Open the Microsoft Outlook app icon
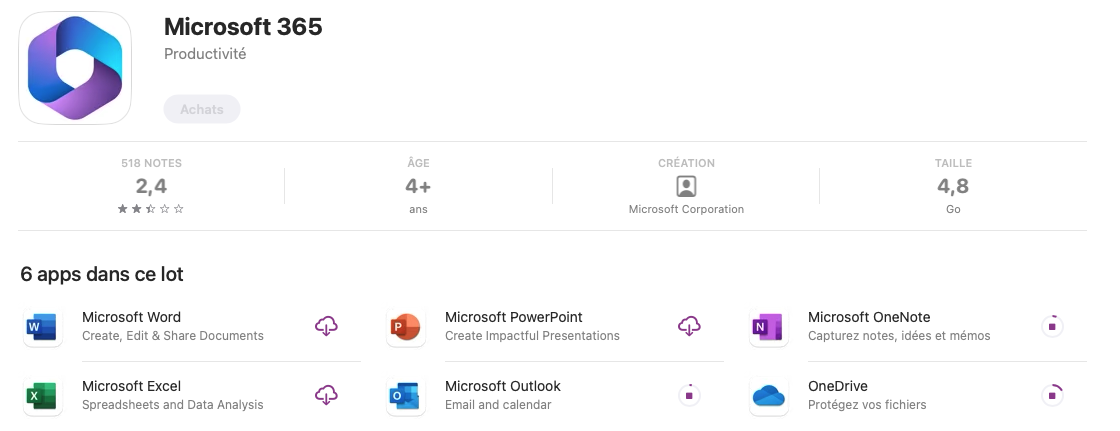The image size is (1120, 431). [406, 396]
